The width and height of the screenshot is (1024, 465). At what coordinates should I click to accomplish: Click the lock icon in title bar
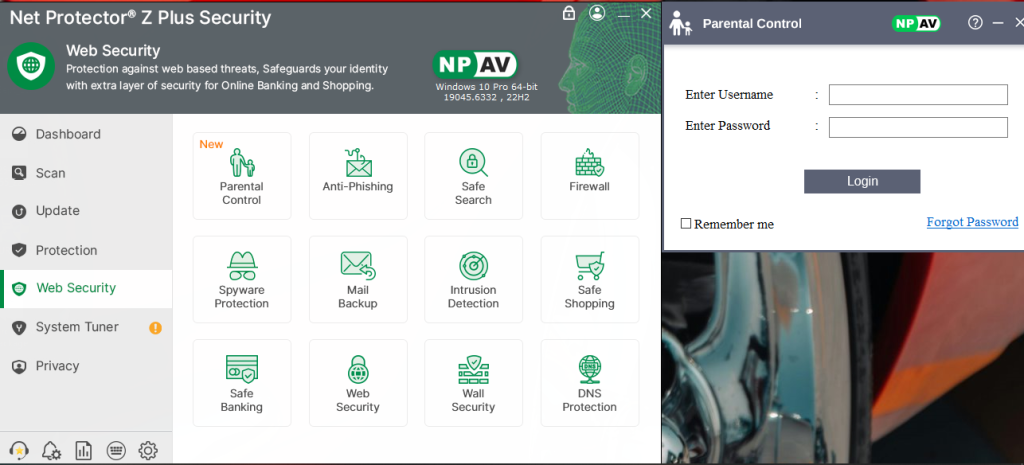(569, 13)
